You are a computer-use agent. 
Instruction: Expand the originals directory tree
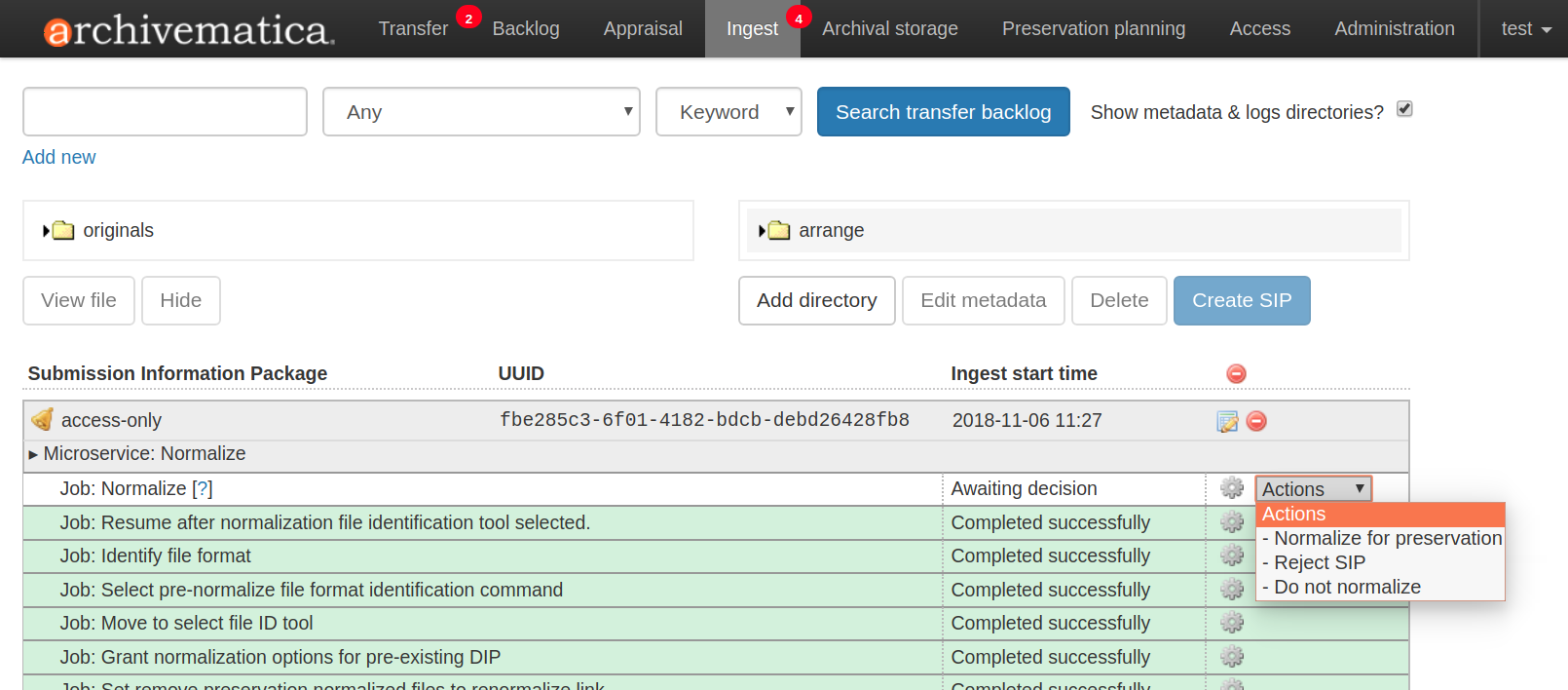(46, 231)
